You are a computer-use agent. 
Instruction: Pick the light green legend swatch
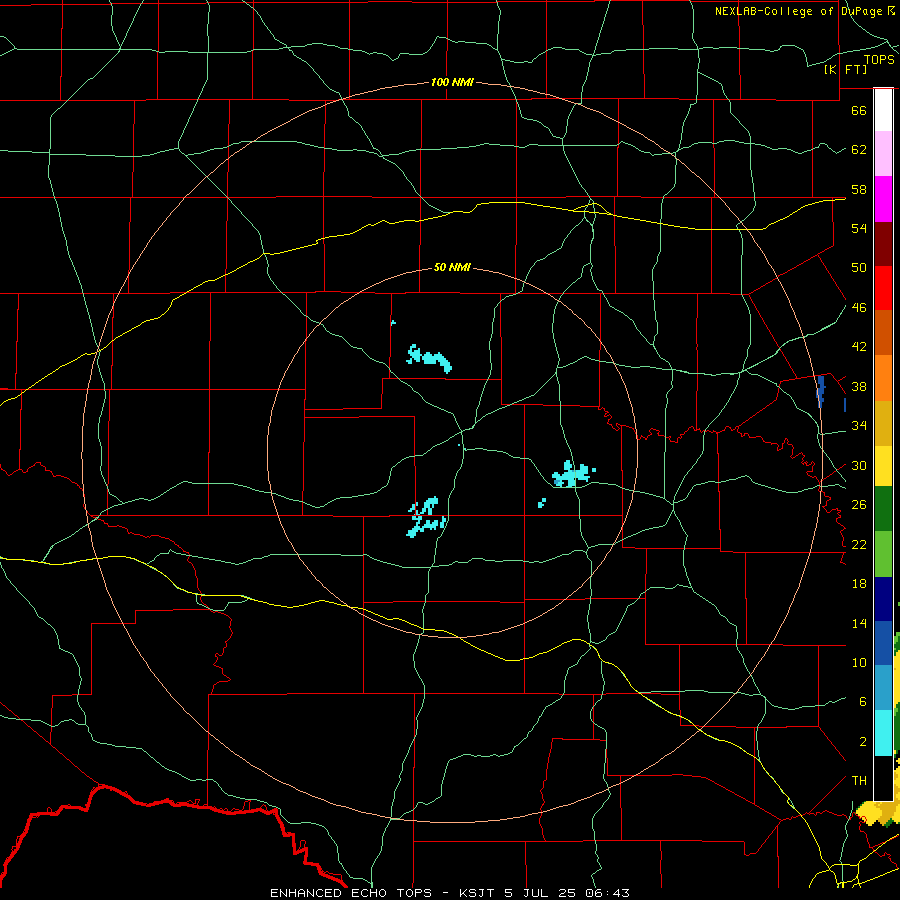pyautogui.click(x=883, y=554)
